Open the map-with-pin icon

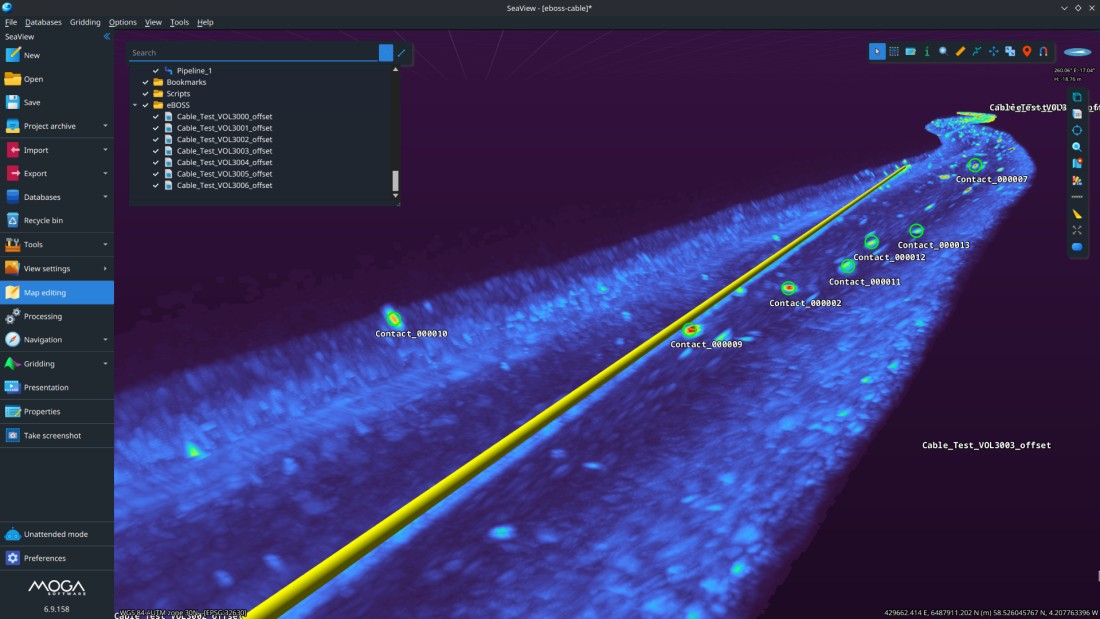[1077, 164]
